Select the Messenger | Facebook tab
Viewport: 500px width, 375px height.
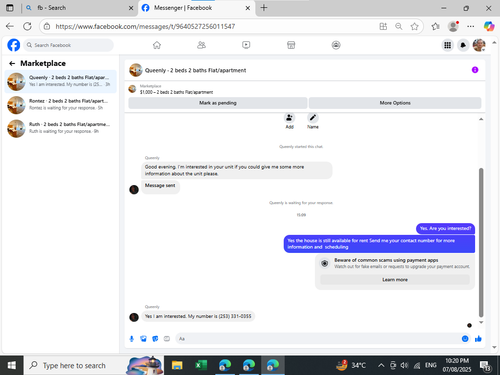(x=197, y=8)
